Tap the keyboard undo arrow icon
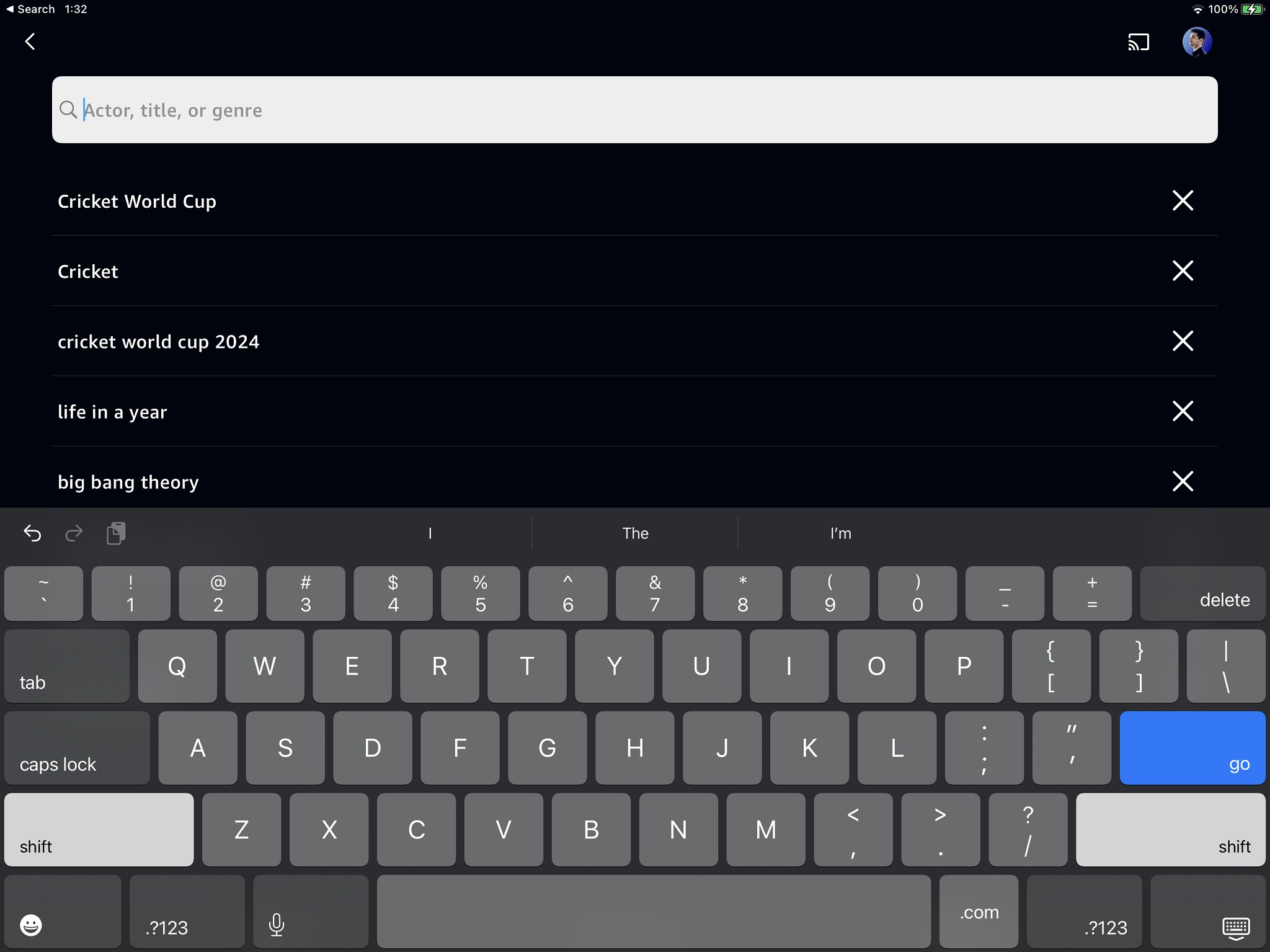The width and height of the screenshot is (1270, 952). [32, 533]
